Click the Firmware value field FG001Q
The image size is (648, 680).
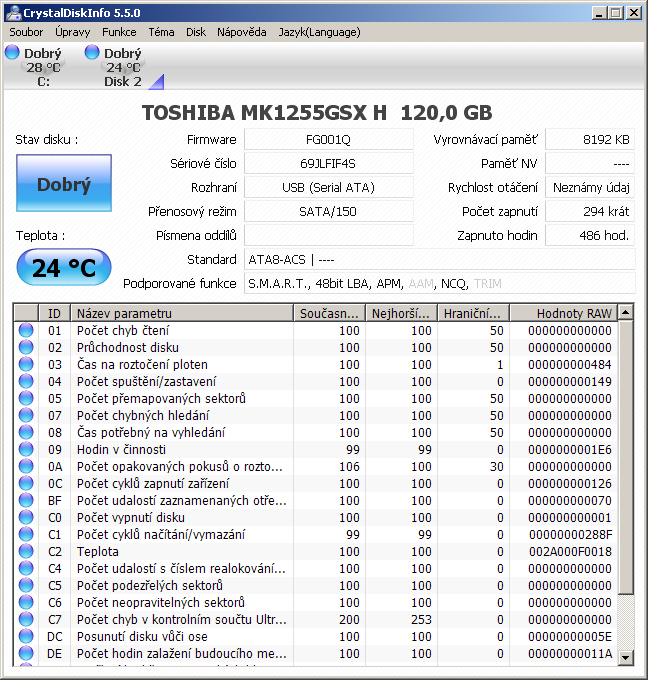(328, 140)
